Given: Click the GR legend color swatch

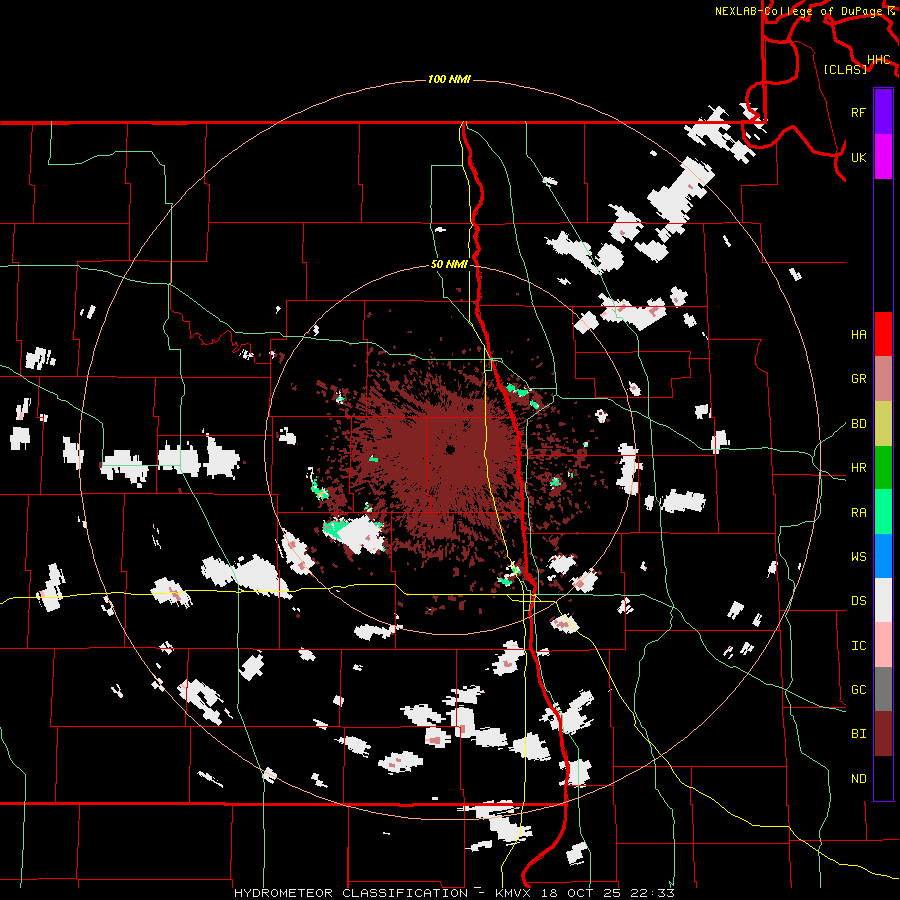Looking at the screenshot, I should point(883,378).
